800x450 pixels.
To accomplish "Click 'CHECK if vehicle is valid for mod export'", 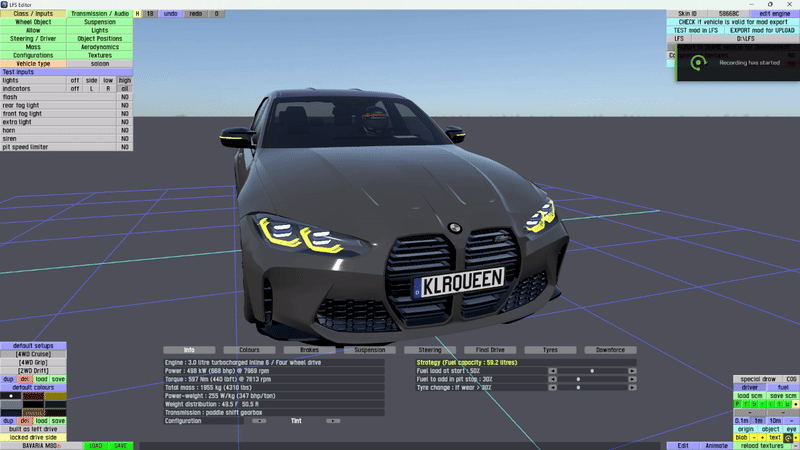I will point(733,22).
